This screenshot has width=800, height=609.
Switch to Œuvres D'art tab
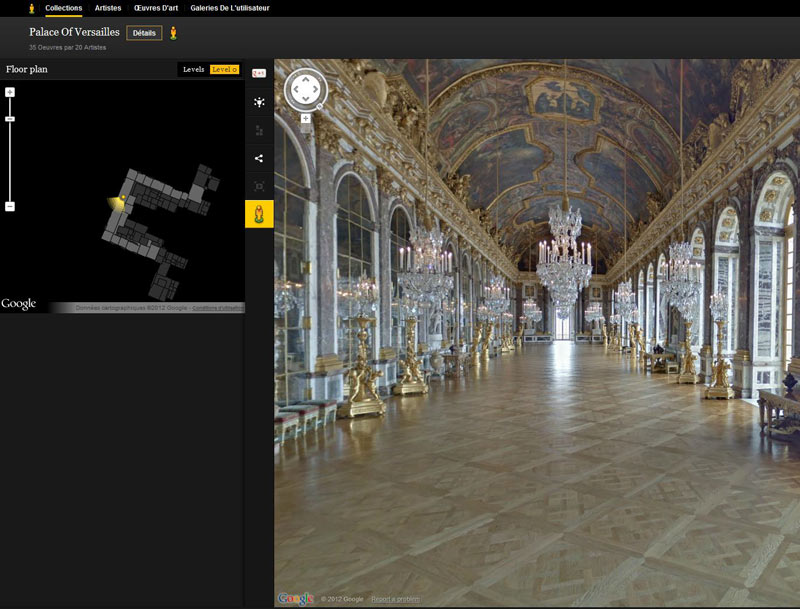[x=156, y=8]
